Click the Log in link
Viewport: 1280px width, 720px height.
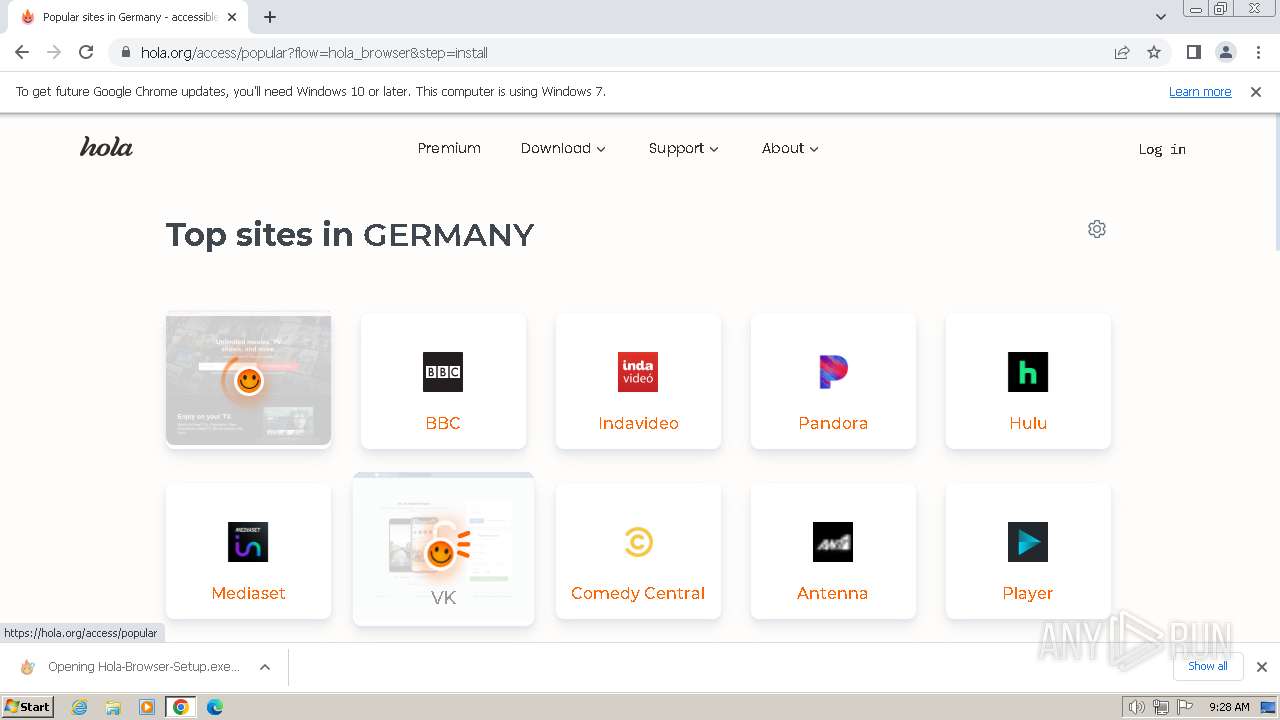1162,149
